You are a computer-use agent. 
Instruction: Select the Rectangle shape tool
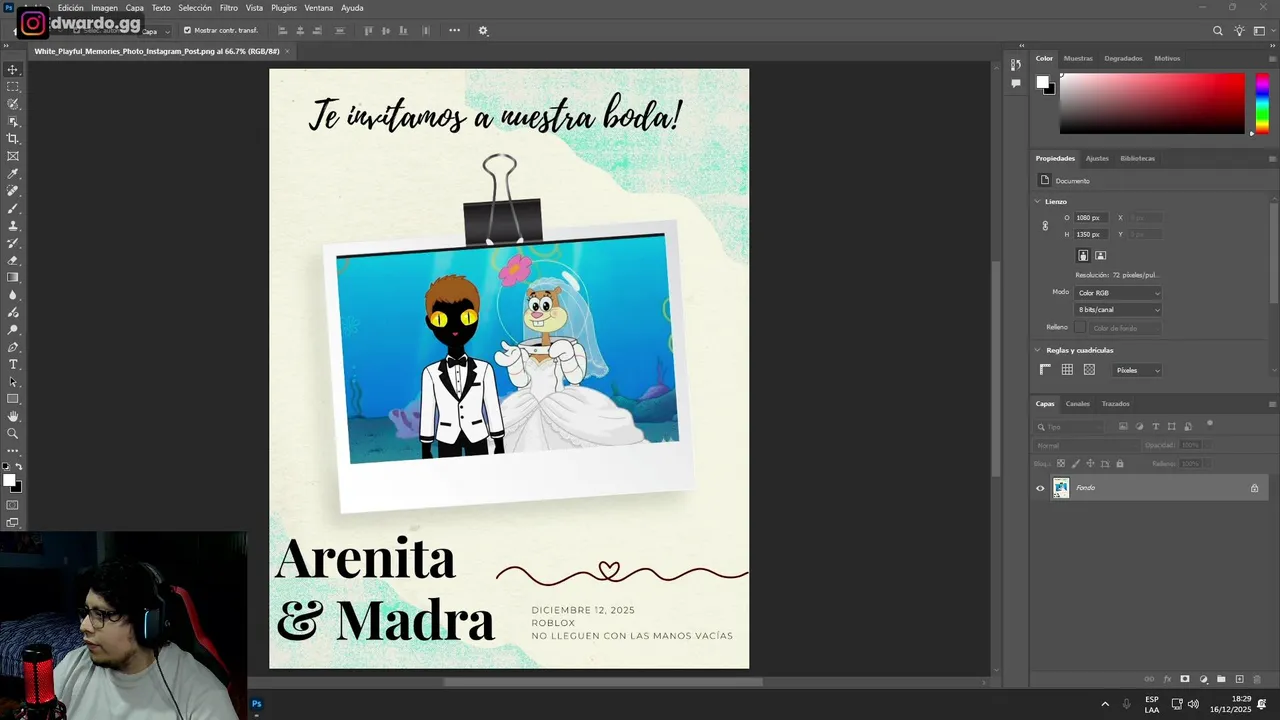(13, 399)
